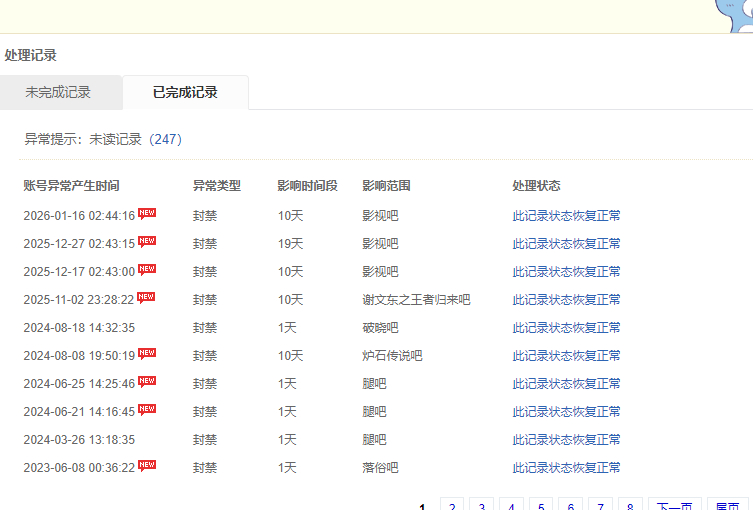Jump to page 8 of records
This screenshot has width=753, height=510.
631,505
